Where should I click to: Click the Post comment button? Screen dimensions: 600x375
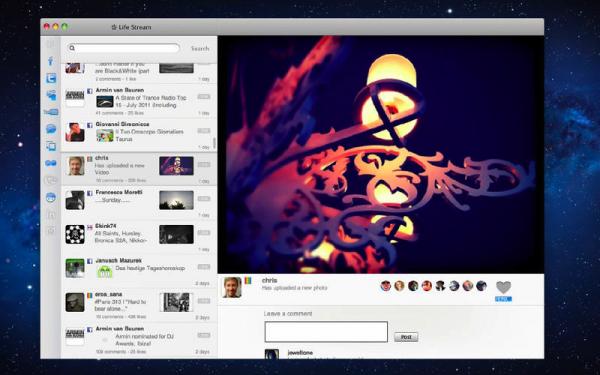[406, 337]
